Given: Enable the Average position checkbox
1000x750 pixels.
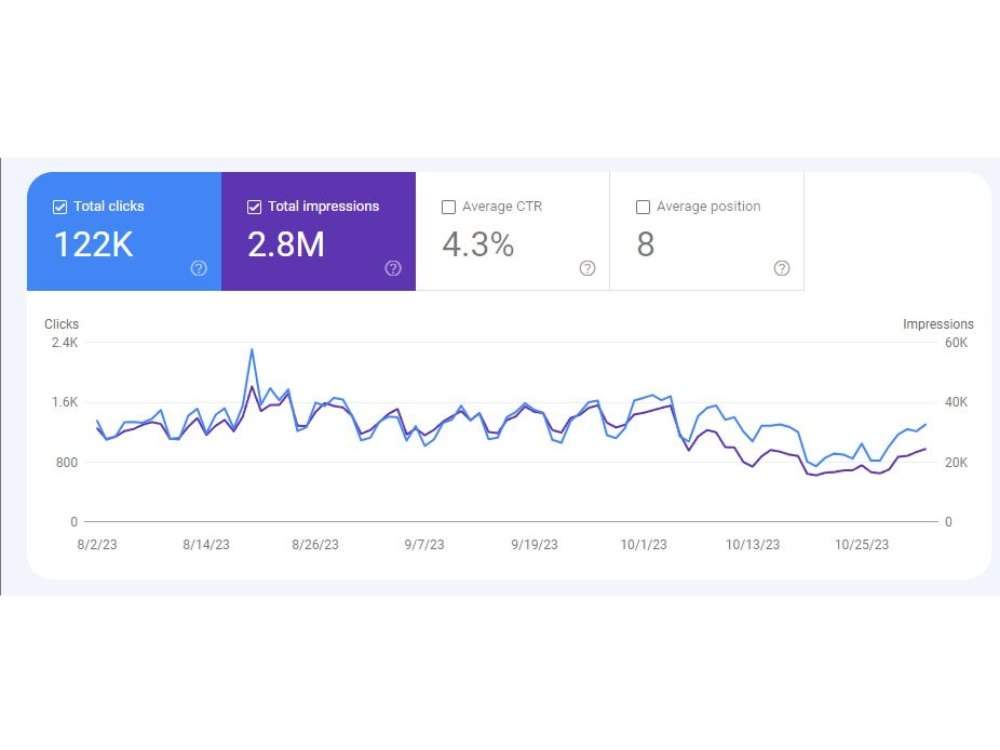Looking at the screenshot, I should point(643,207).
